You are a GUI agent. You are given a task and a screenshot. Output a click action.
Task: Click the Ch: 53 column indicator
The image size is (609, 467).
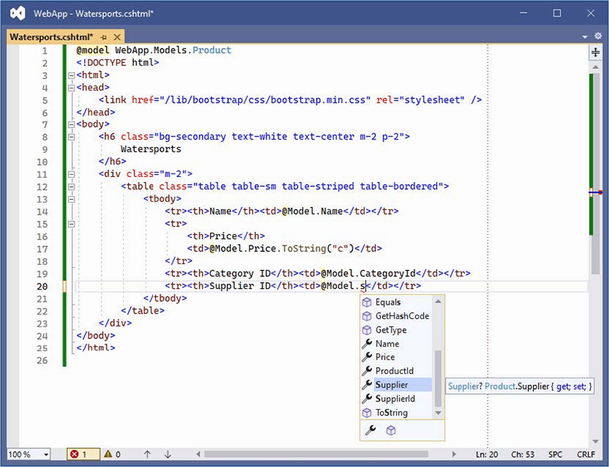(523, 454)
